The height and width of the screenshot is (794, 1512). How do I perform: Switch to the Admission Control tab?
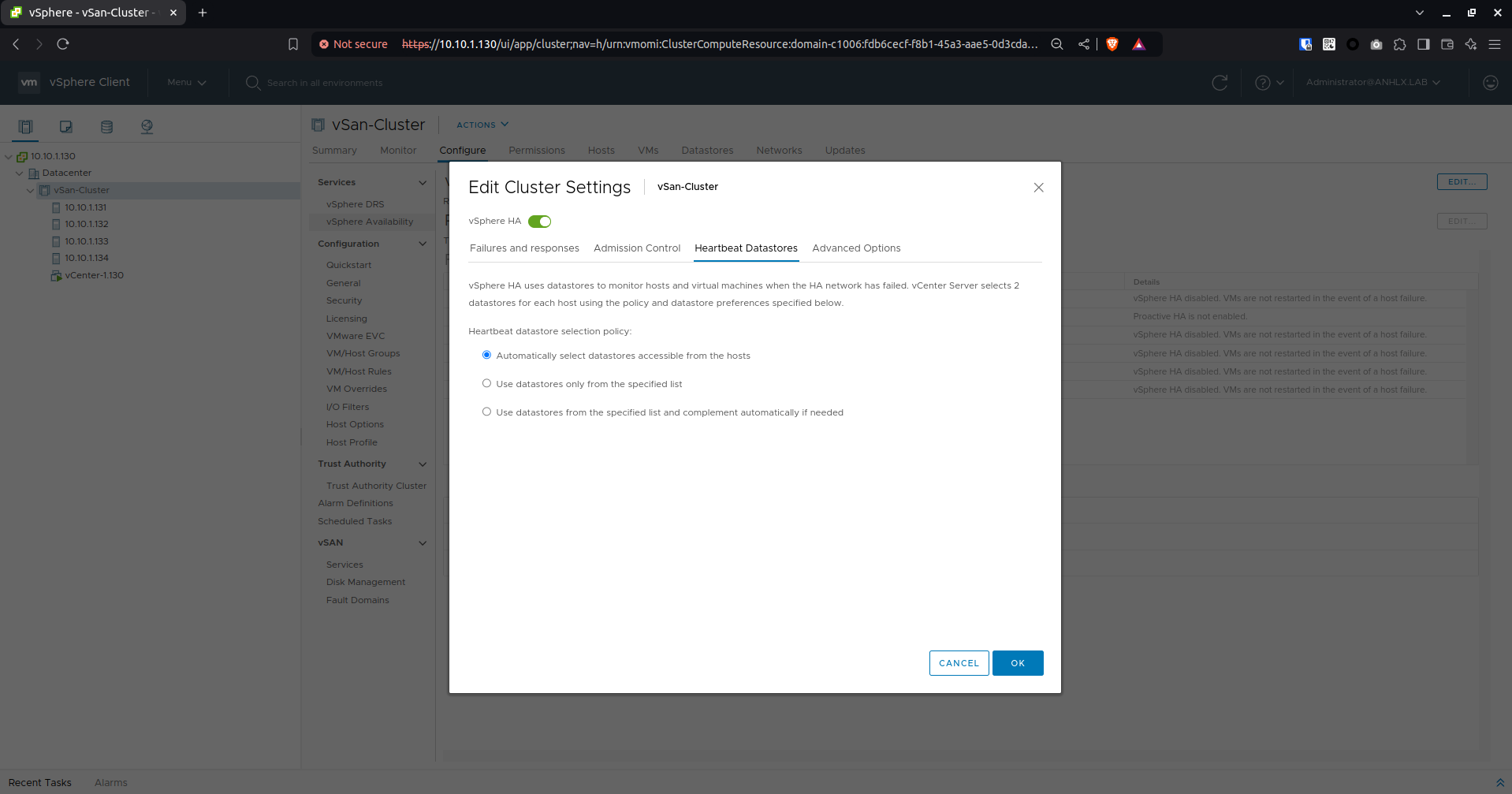click(x=636, y=248)
